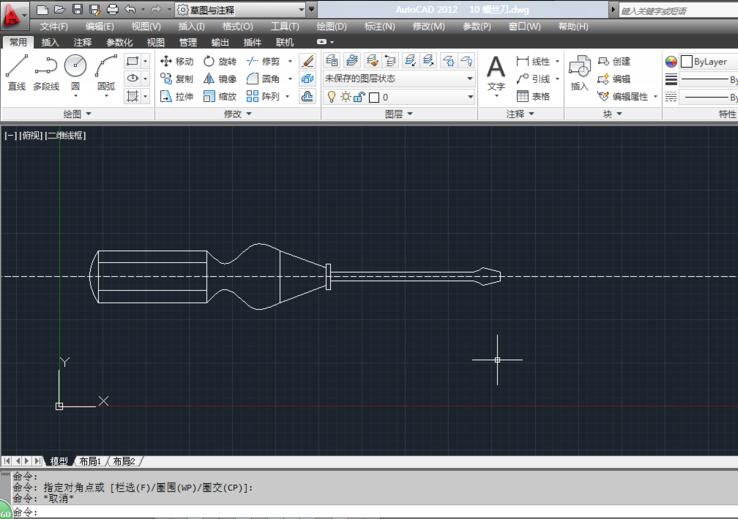Switch to the 注释 ribbon tab
The height and width of the screenshot is (519, 738).
[x=82, y=42]
